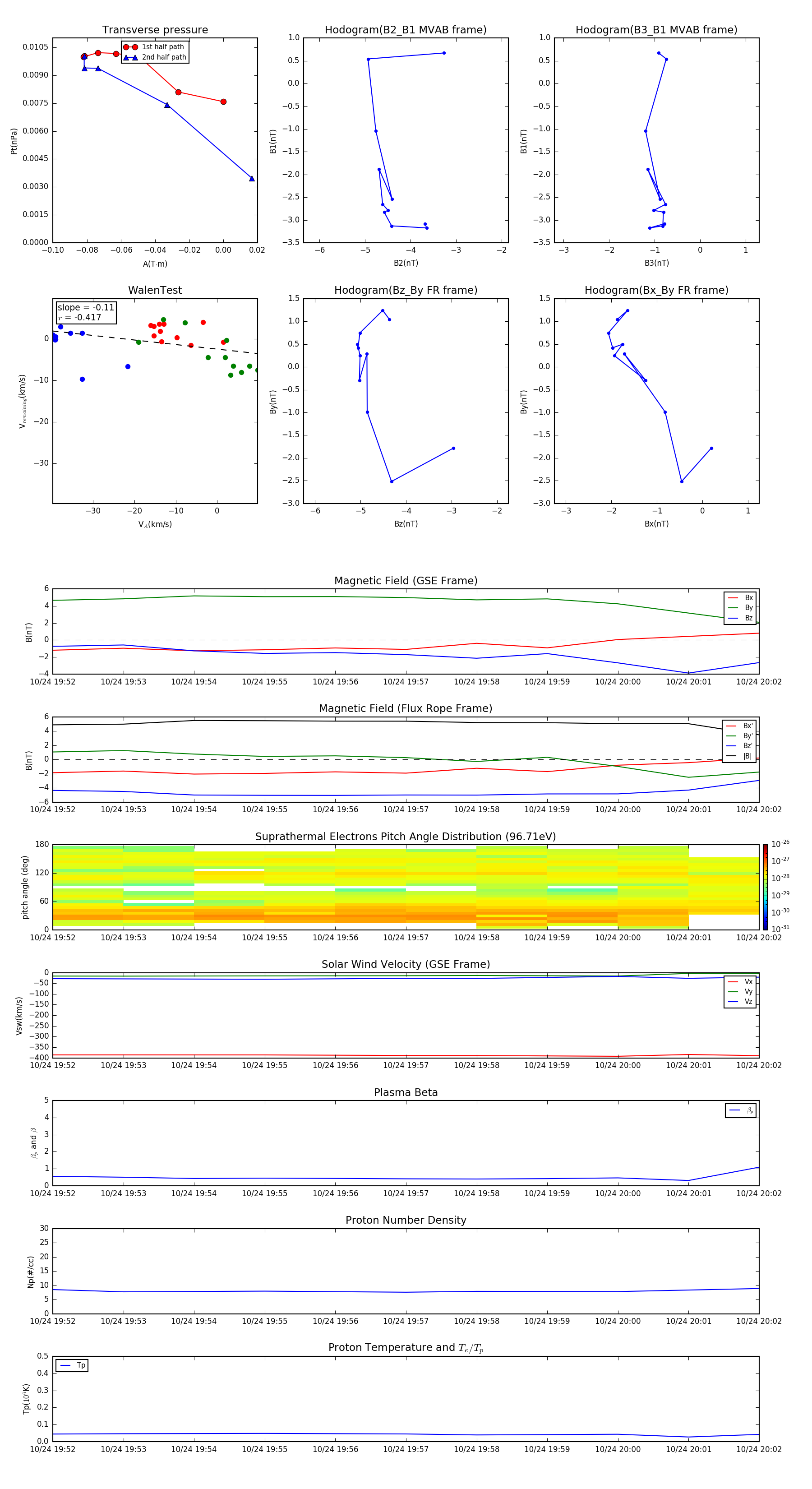This screenshot has width=812, height=1489.
Task: Click '10/24 19:52' under GSE magnetic field plot
Action: (x=53, y=682)
